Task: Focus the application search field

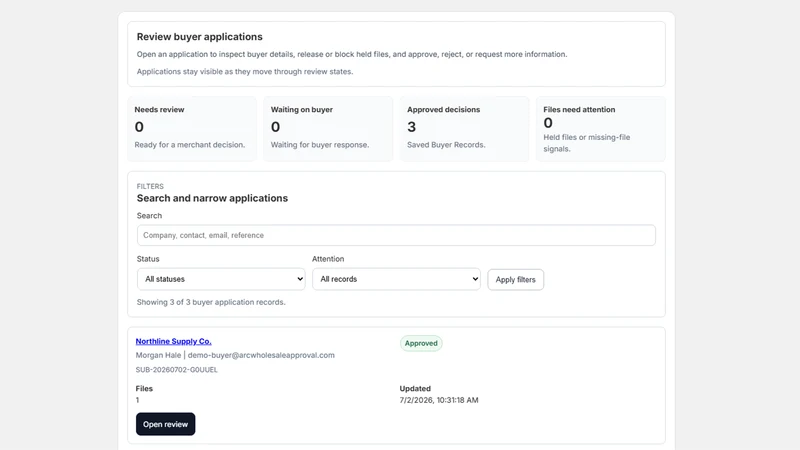Action: pyautogui.click(x=396, y=235)
